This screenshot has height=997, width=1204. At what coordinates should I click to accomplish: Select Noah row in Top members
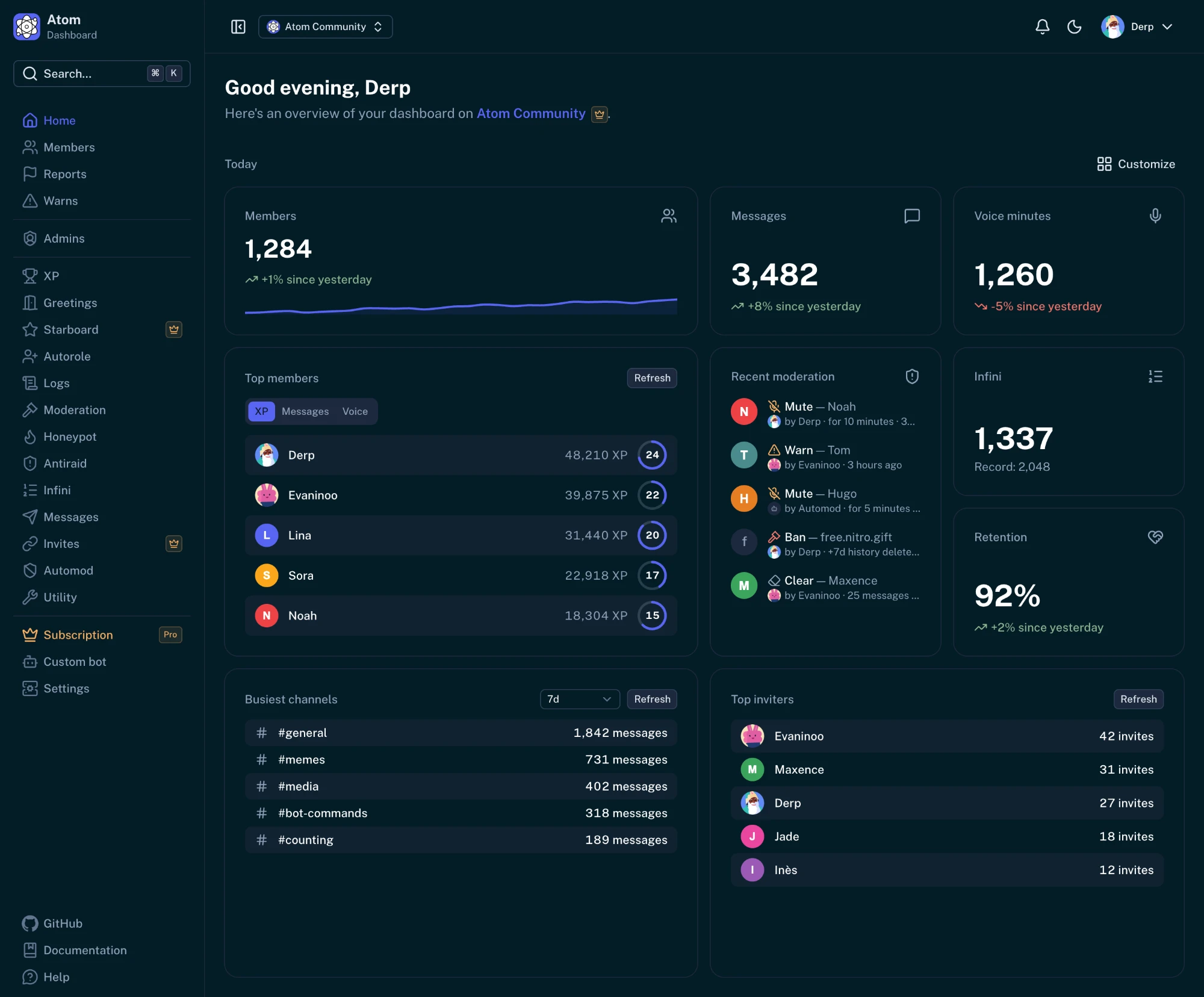[x=461, y=615]
